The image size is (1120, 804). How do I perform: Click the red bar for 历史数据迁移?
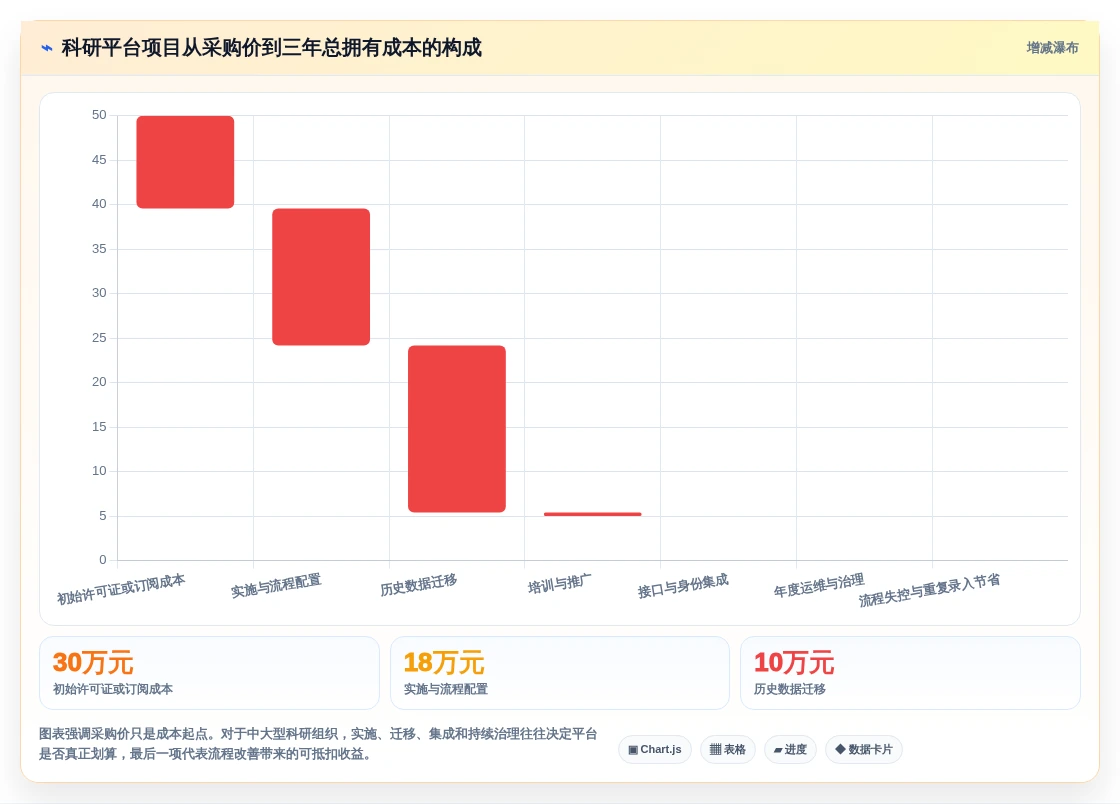point(456,428)
